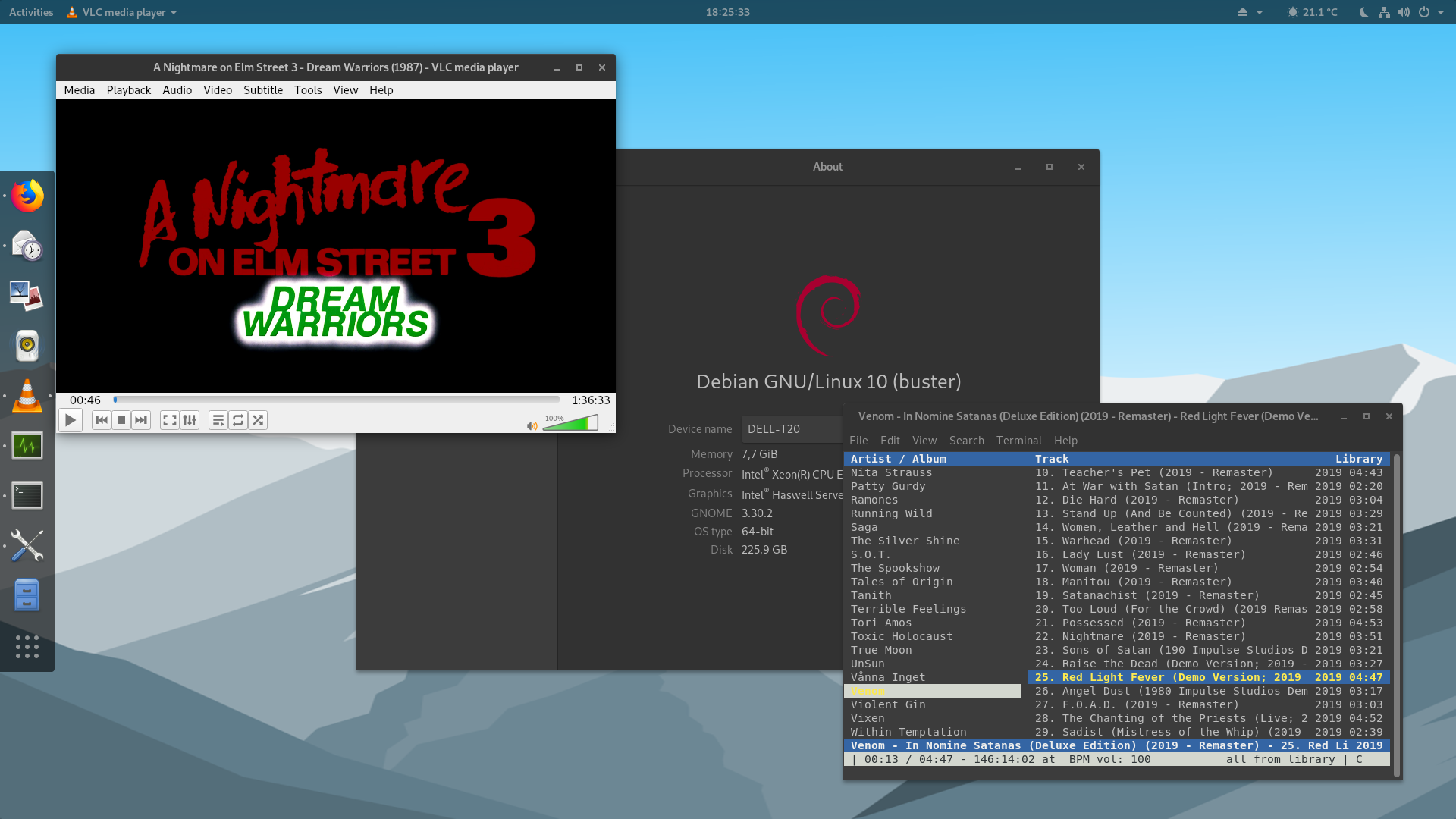Click the VLC seek bar

click(337, 400)
